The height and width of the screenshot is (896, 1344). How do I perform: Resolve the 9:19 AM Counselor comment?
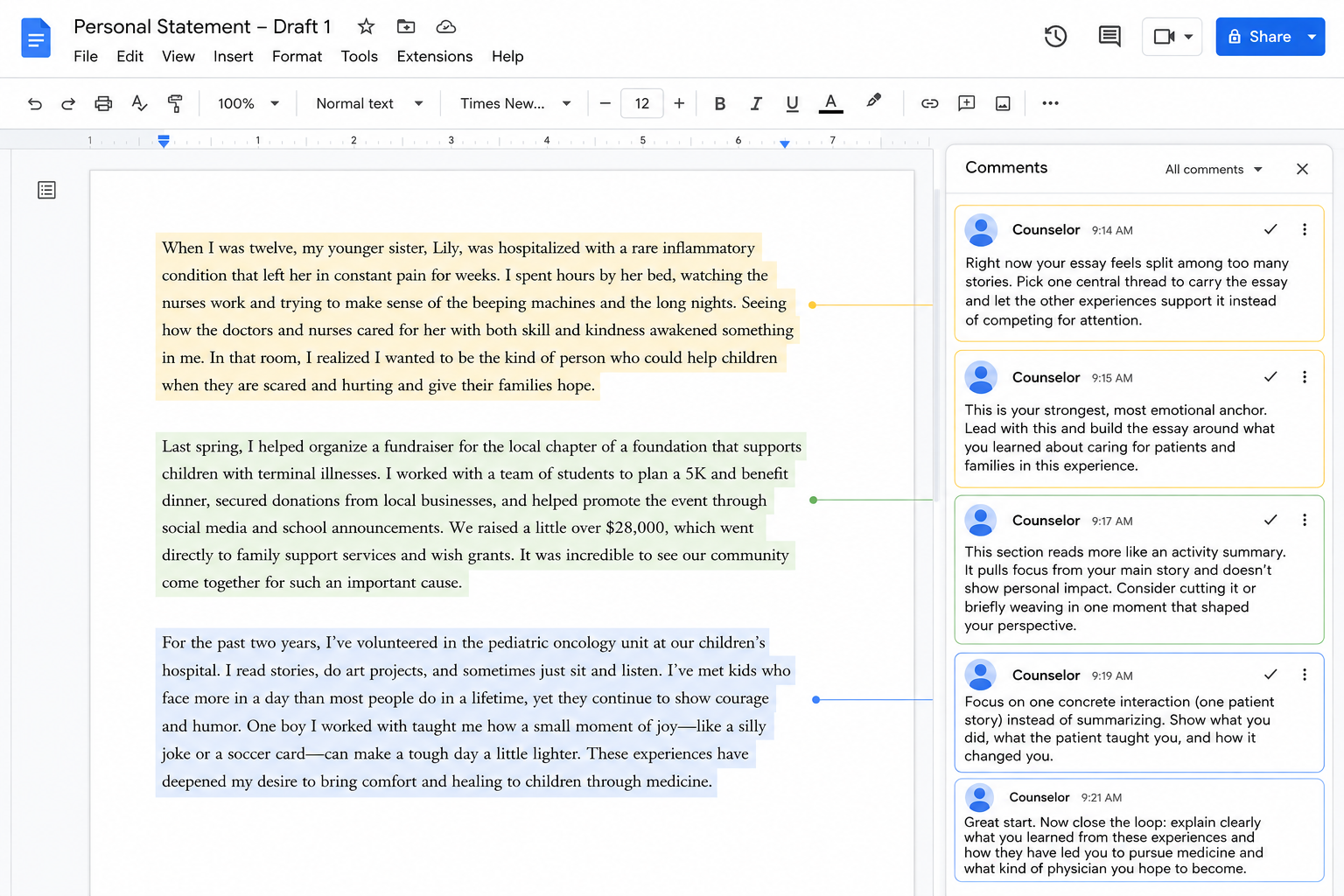1270,675
